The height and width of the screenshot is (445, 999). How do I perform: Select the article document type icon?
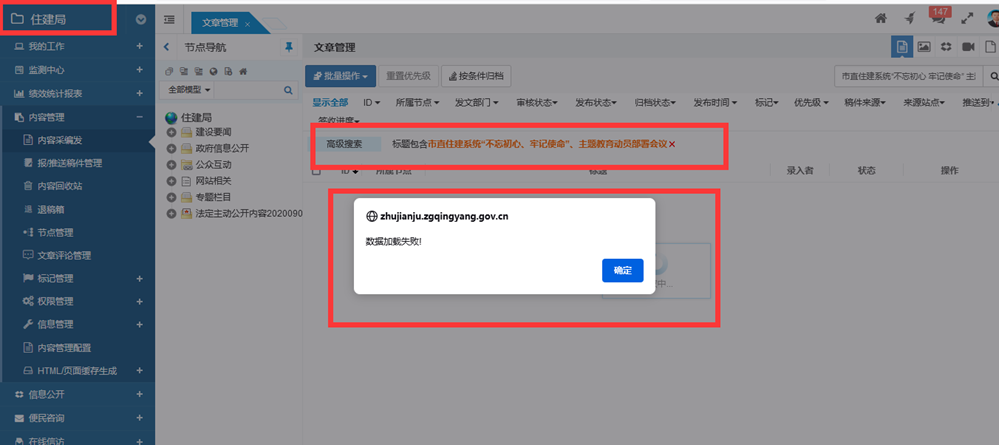point(902,47)
